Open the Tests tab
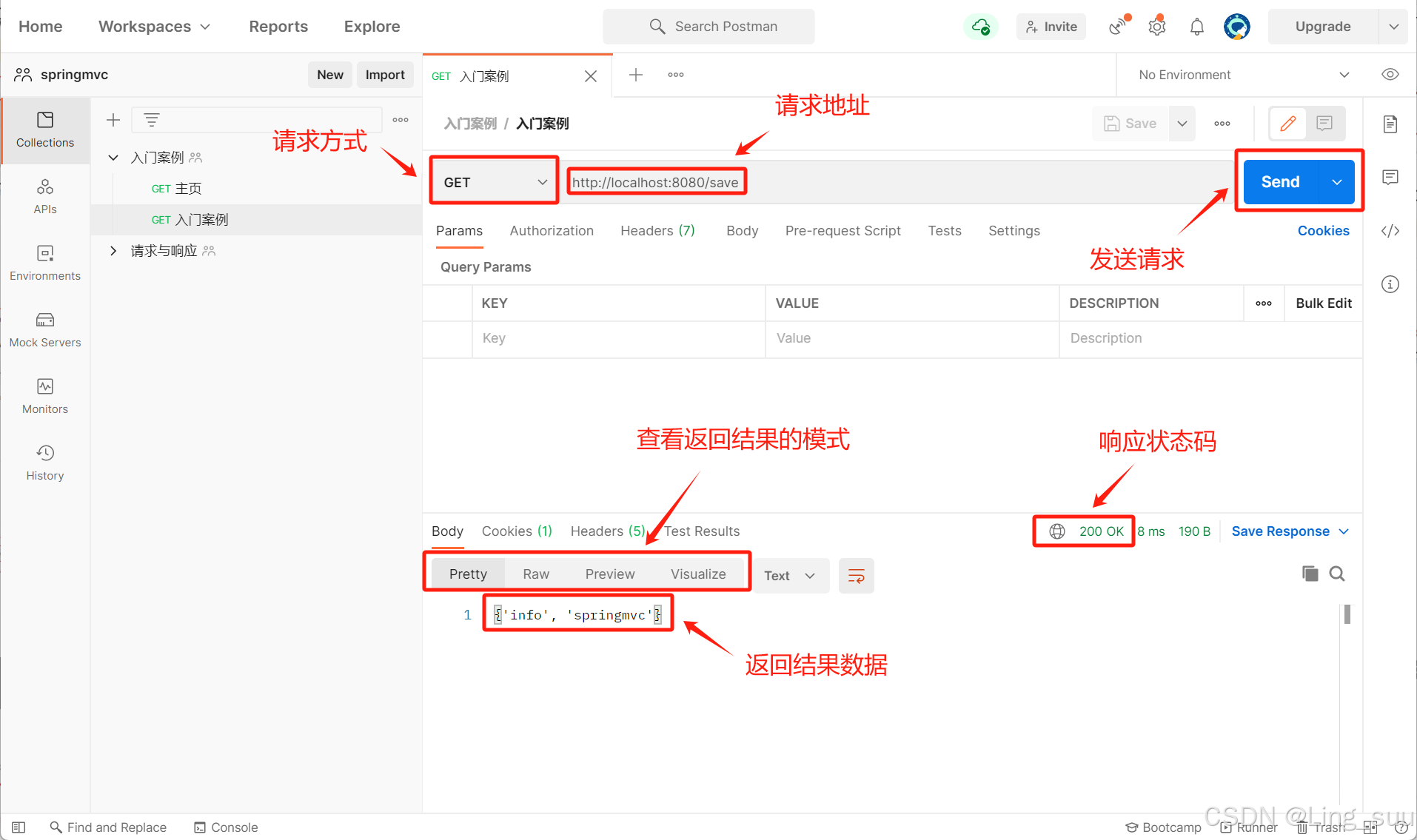The image size is (1417, 840). [945, 231]
